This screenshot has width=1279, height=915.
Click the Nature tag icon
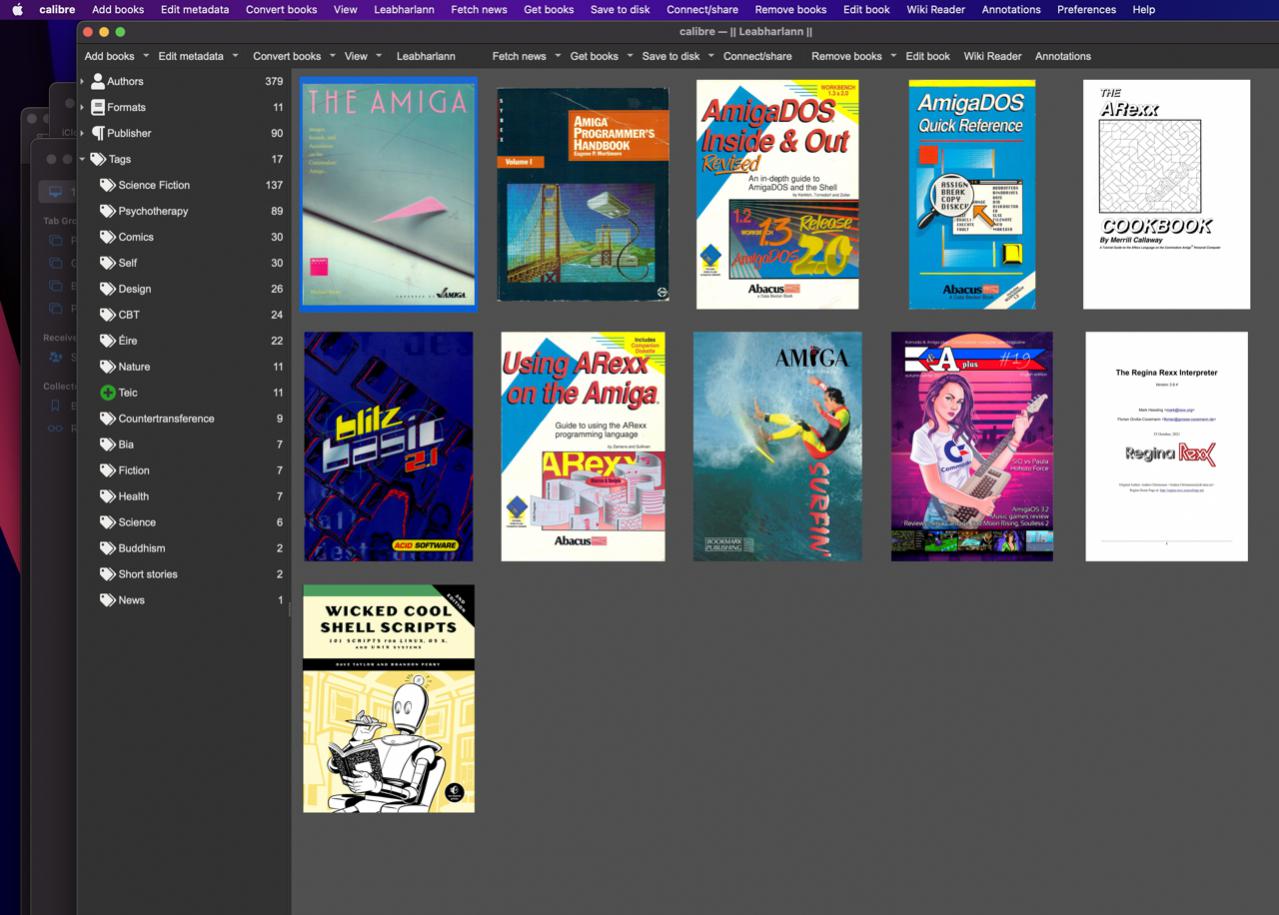(108, 367)
